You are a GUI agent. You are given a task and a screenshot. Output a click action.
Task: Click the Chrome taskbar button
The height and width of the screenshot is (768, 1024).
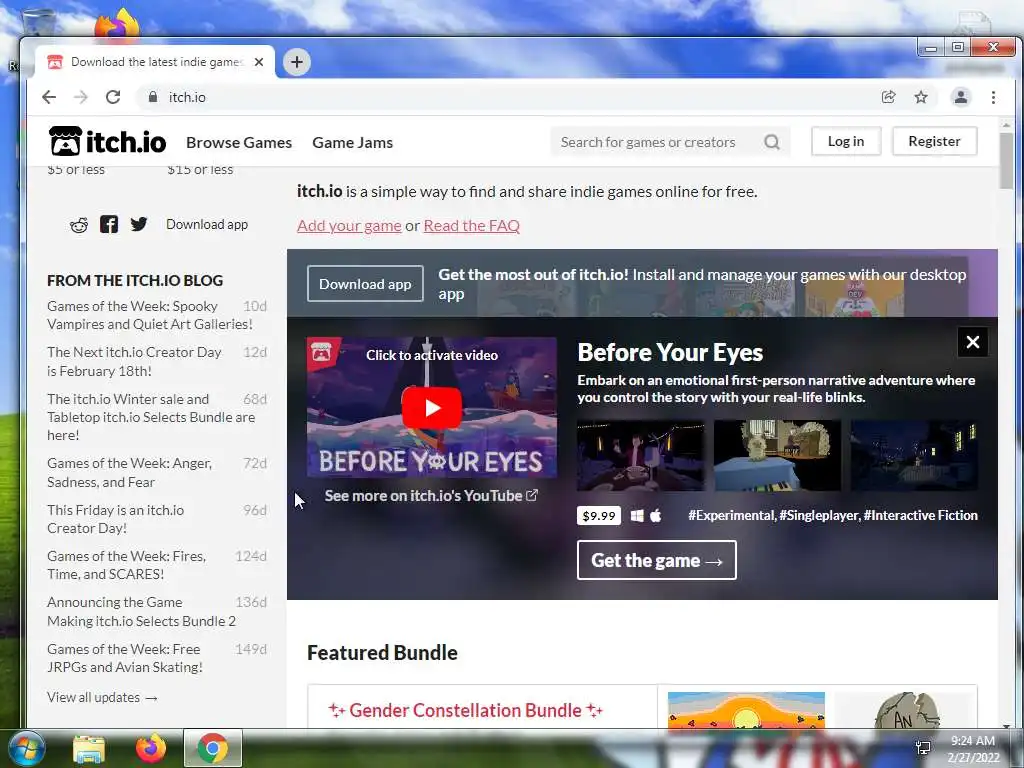click(x=212, y=748)
